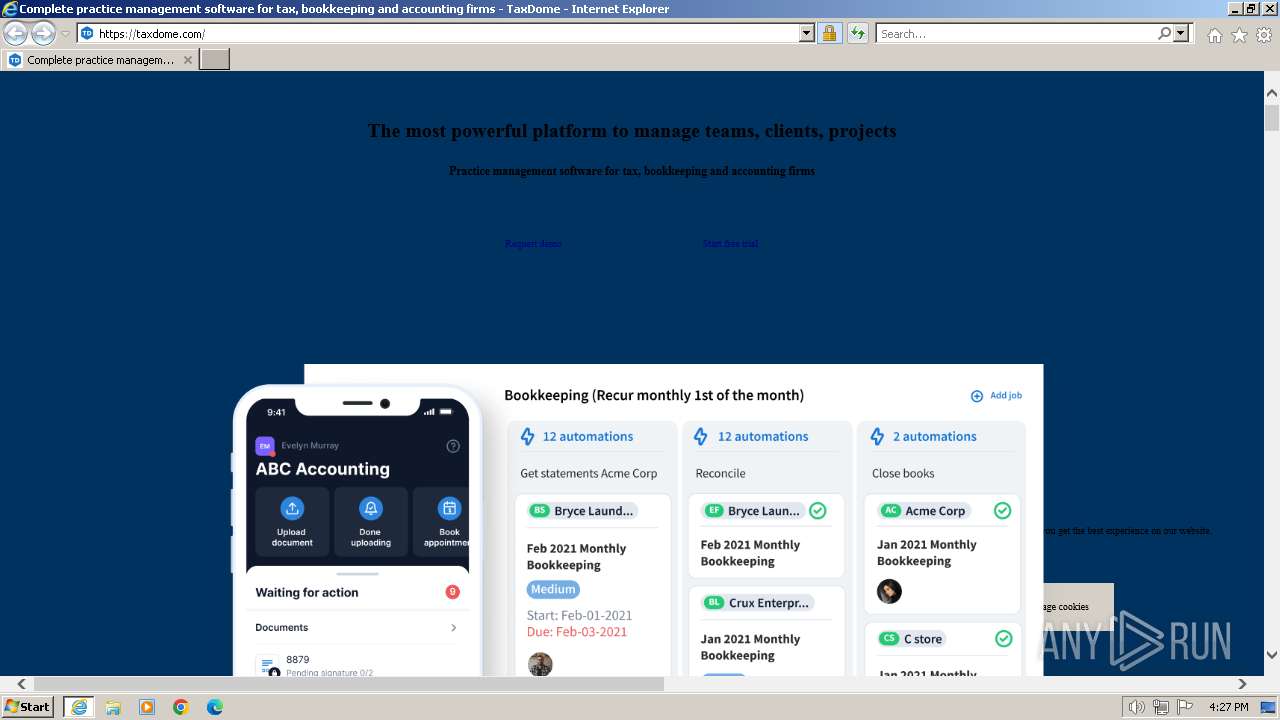The image size is (1280, 720).
Task: Select the Complete practice management tab
Action: 100,60
